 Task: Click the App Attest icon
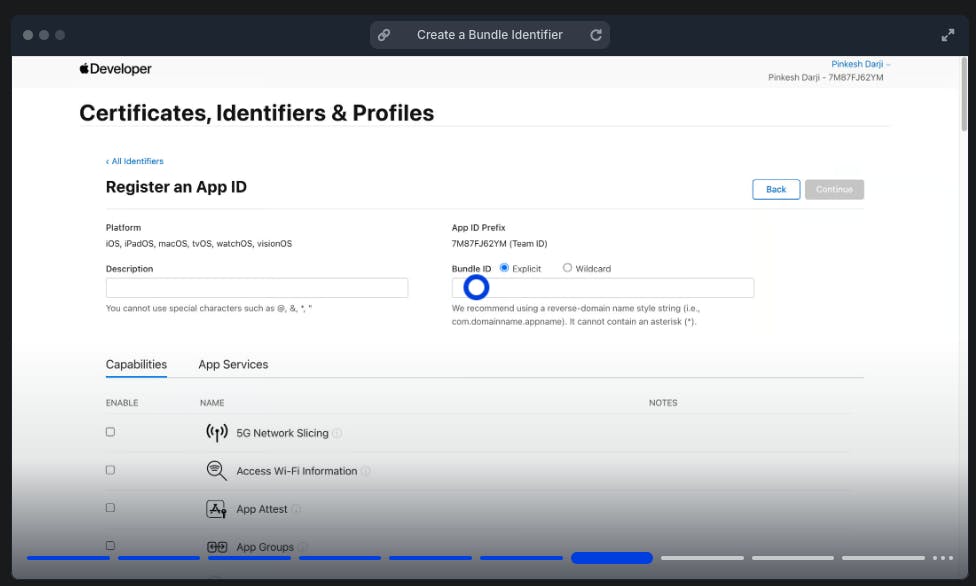[x=216, y=509]
